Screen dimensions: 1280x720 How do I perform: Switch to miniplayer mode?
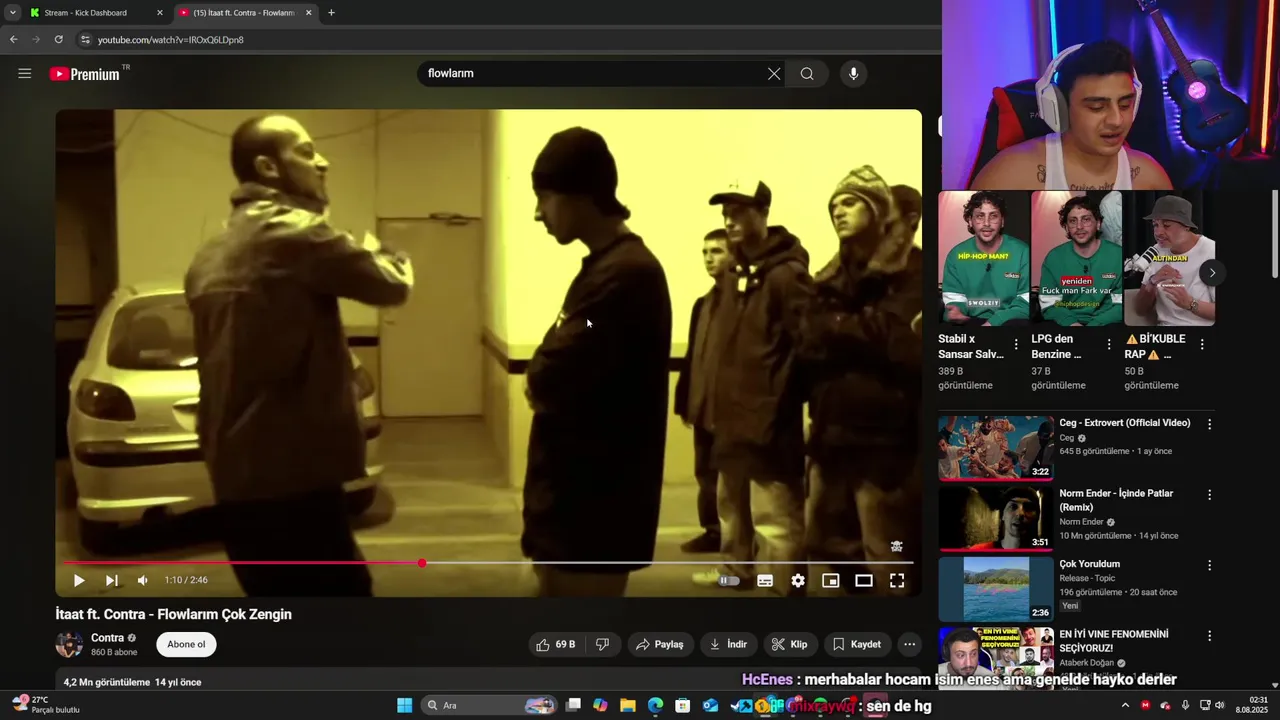point(831,580)
